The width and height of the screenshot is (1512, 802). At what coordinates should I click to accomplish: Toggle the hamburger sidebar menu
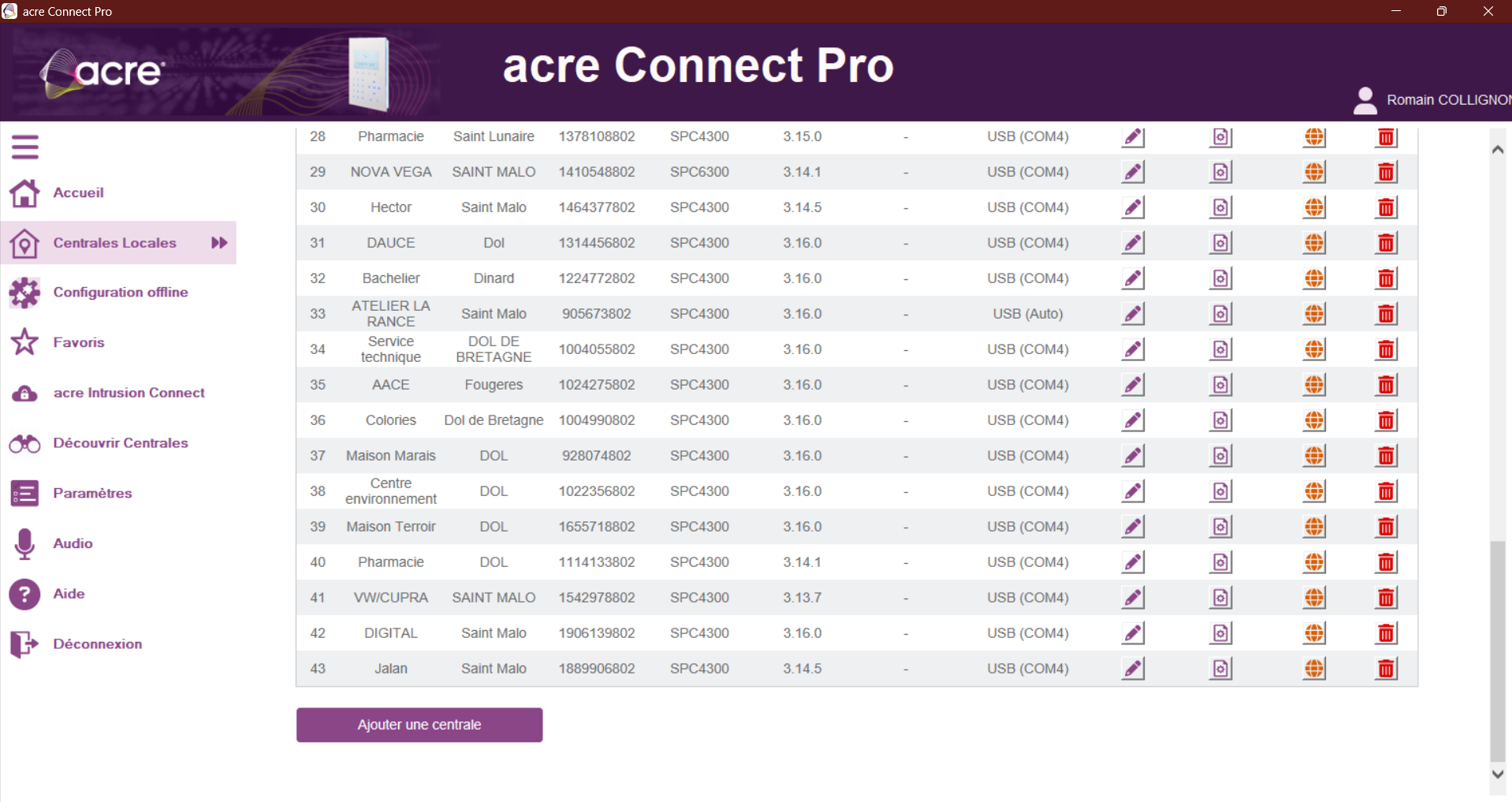tap(25, 147)
